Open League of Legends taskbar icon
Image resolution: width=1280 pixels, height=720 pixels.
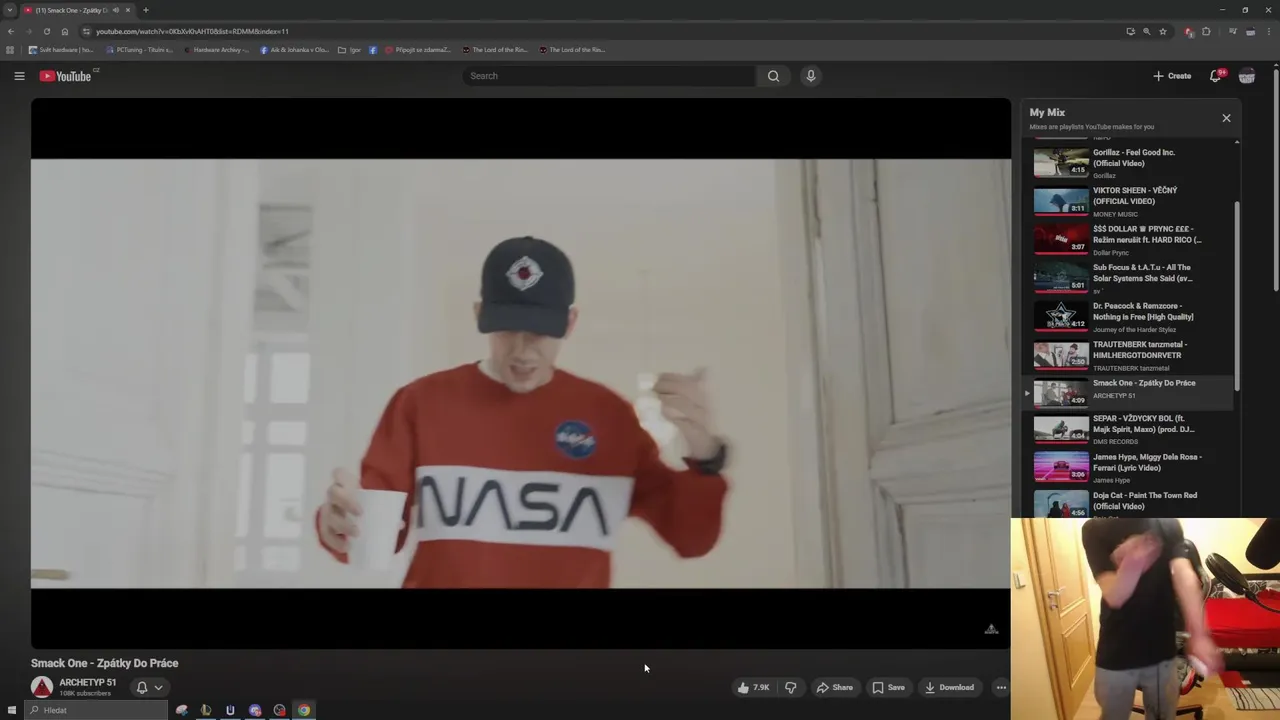tap(206, 710)
